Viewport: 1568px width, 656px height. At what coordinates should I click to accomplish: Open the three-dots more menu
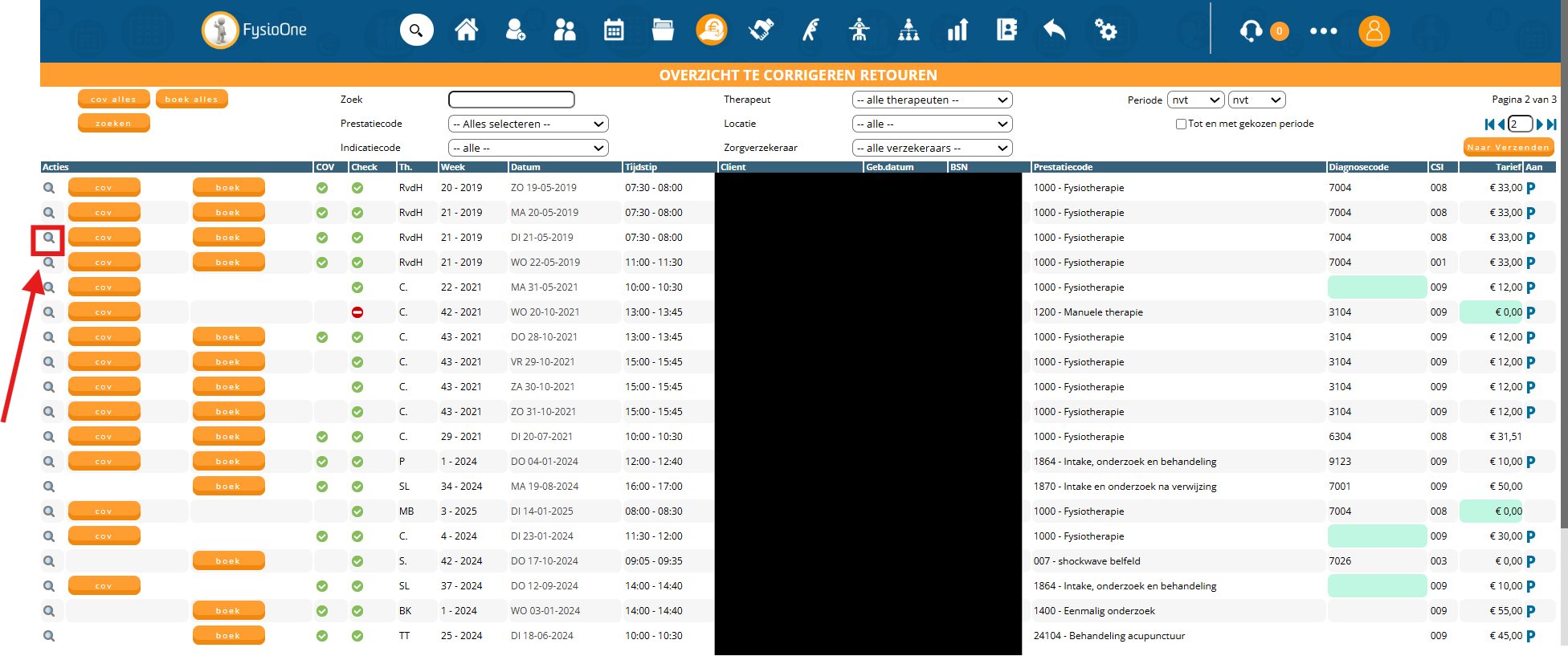pyautogui.click(x=1323, y=31)
